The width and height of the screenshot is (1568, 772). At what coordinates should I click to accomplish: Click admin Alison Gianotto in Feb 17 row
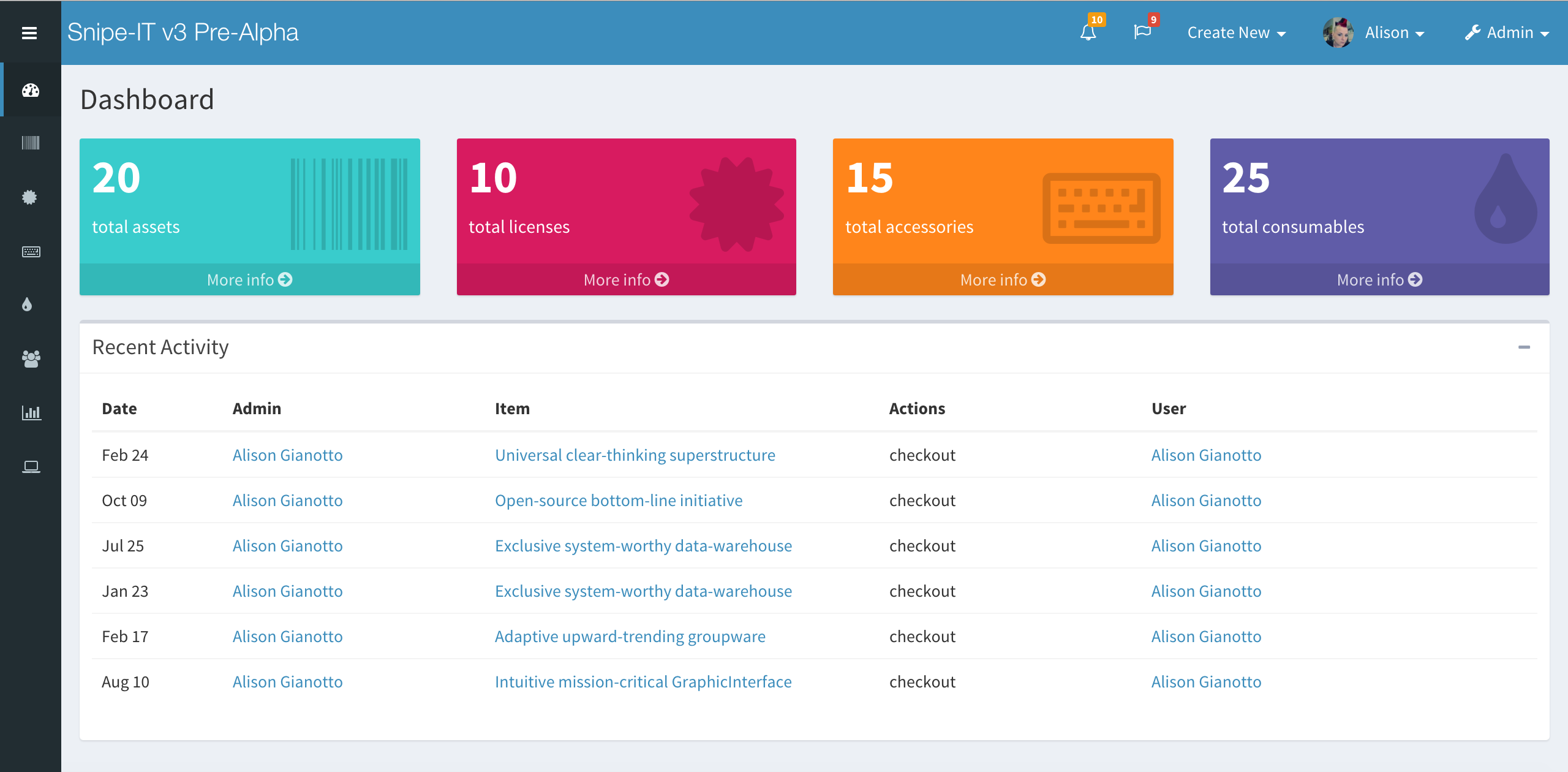(x=288, y=637)
